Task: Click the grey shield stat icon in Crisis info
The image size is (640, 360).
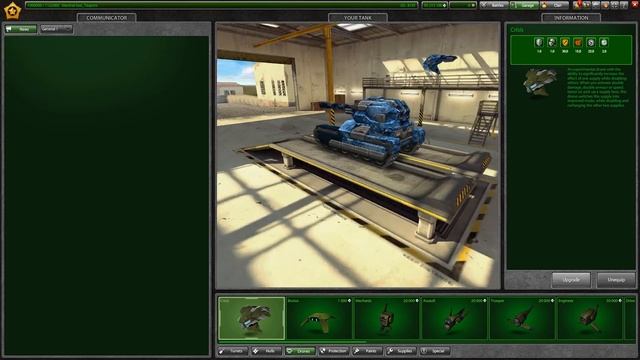Action: (539, 42)
